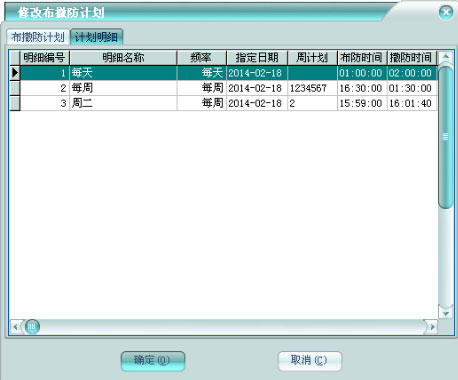Click the horizontal scrollbar round thumb
The height and width of the screenshot is (380, 458).
(x=32, y=327)
